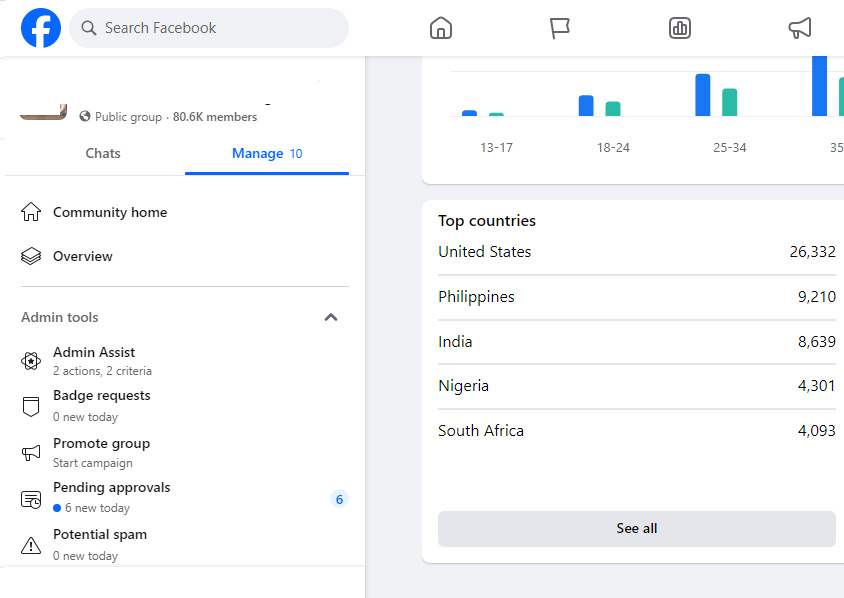Click the search magnifier icon
Screen dimensions: 844x598
[89, 28]
